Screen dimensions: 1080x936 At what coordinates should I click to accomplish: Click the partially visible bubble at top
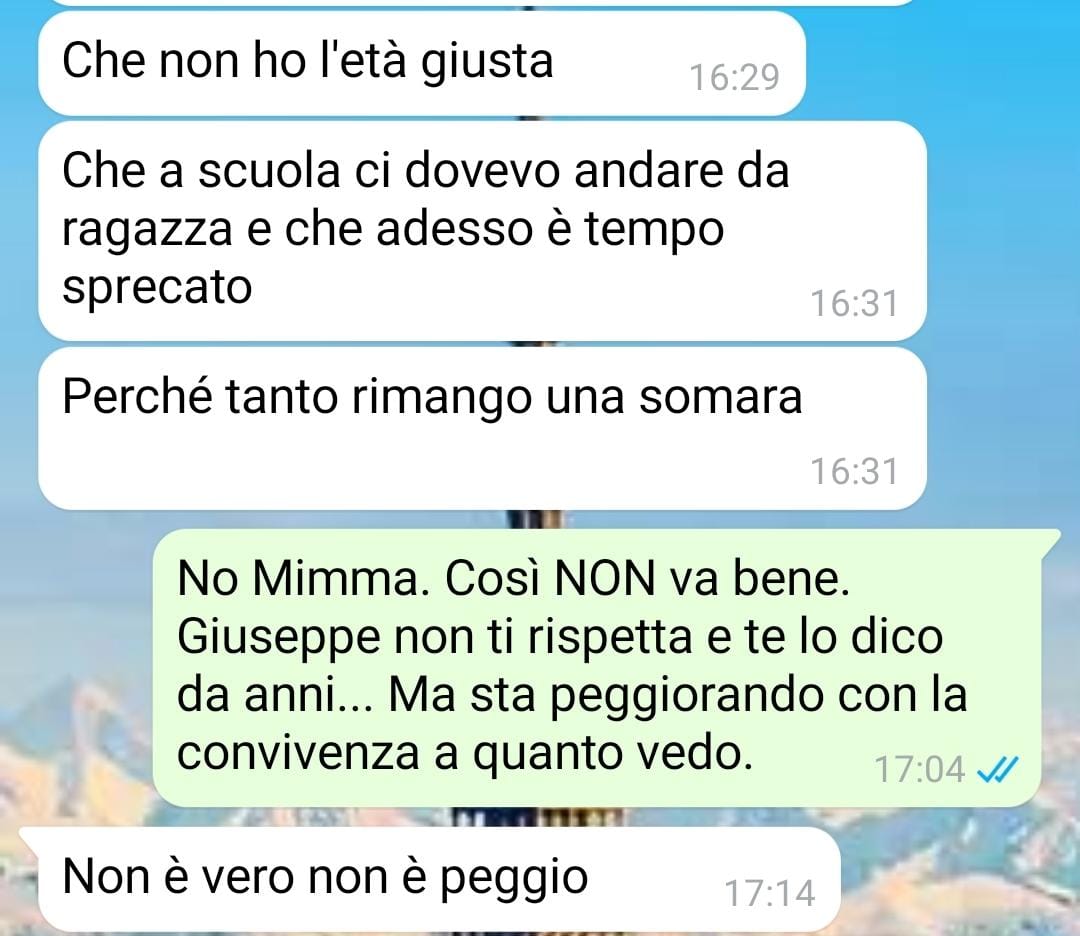pos(482,2)
